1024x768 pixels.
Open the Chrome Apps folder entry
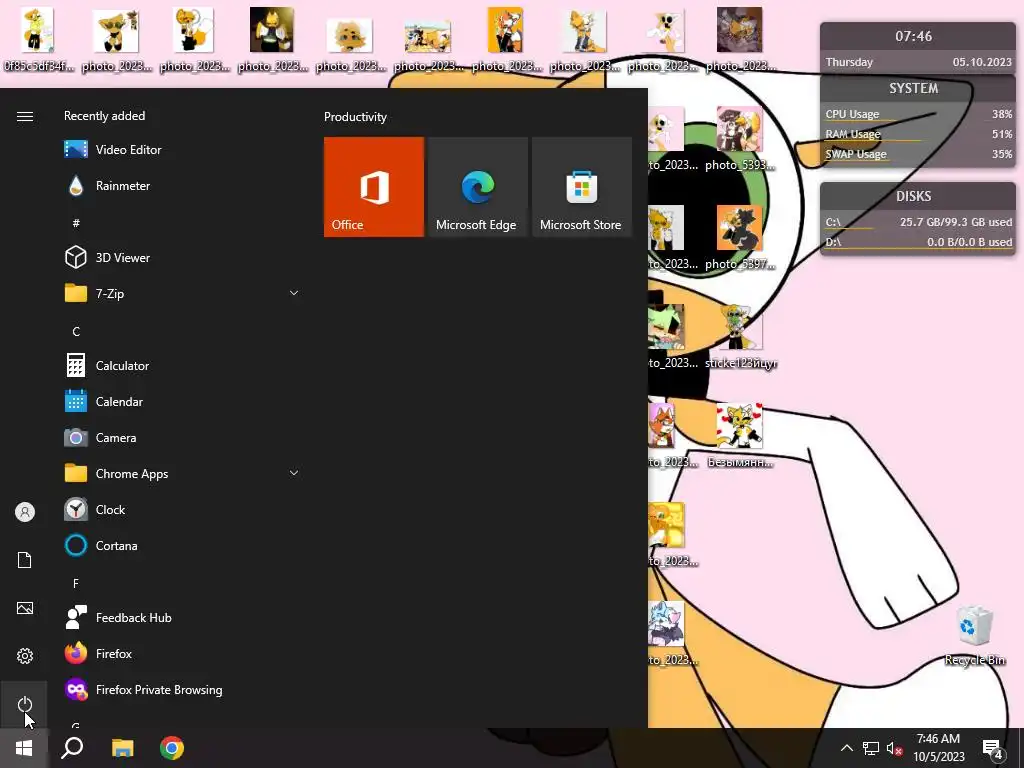(x=183, y=473)
